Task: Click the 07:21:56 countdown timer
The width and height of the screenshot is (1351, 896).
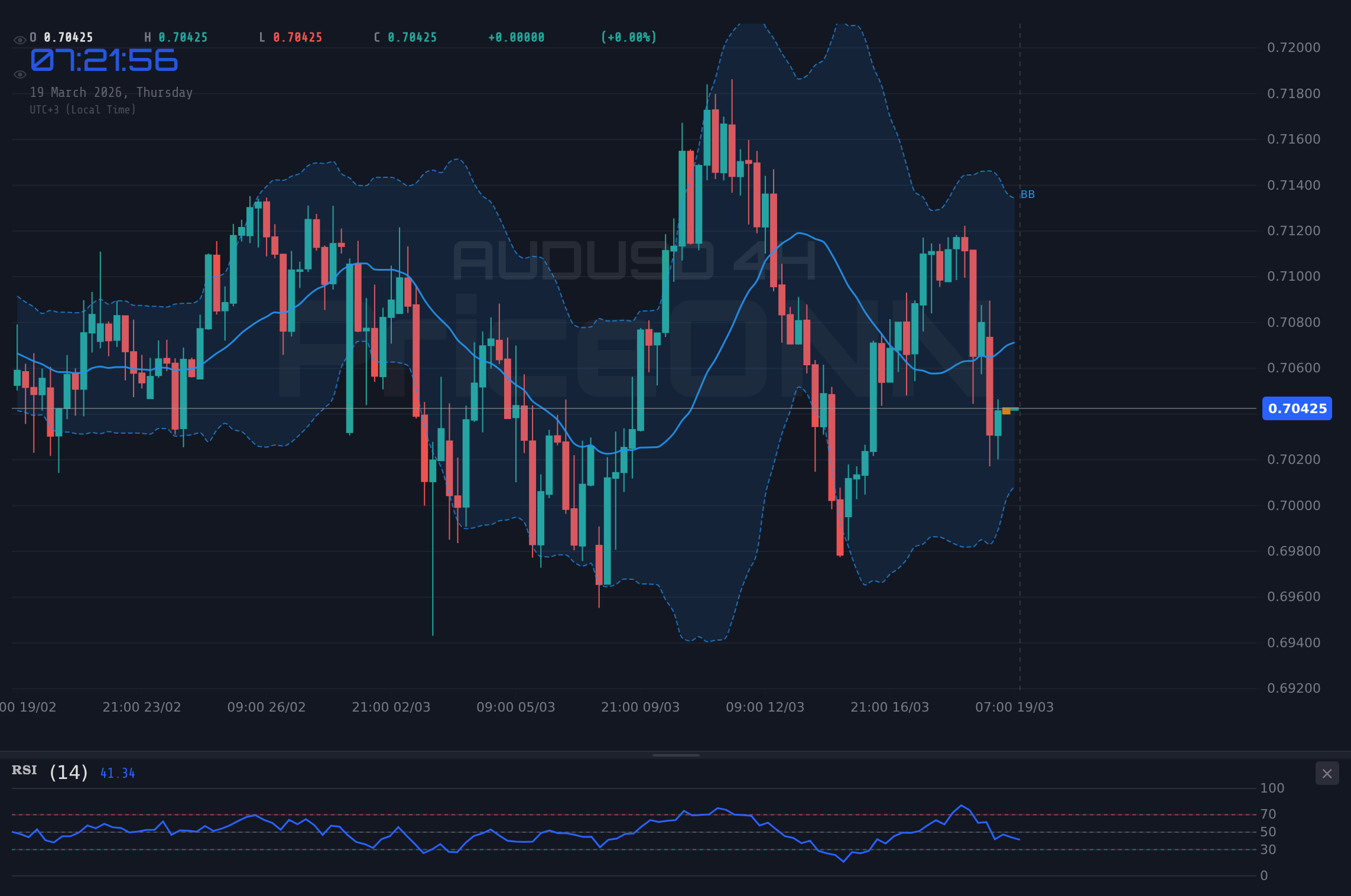Action: (103, 61)
